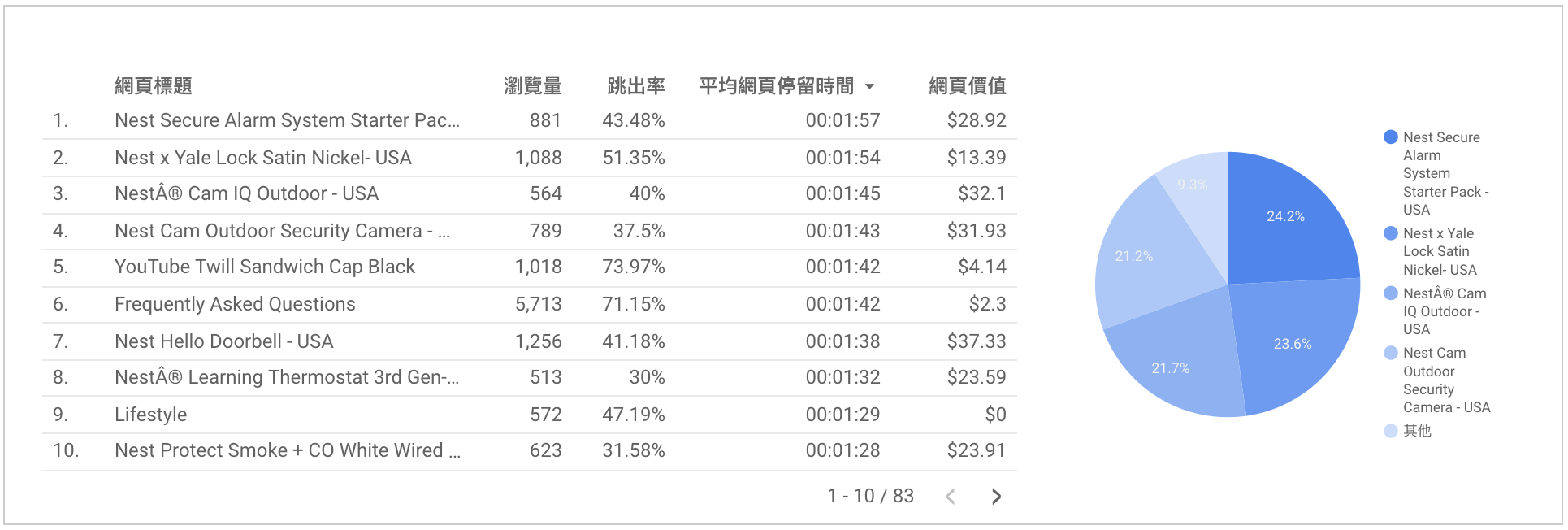Select Nest x Yale Lock legend dot
The image size is (1568, 530).
coord(1391,233)
